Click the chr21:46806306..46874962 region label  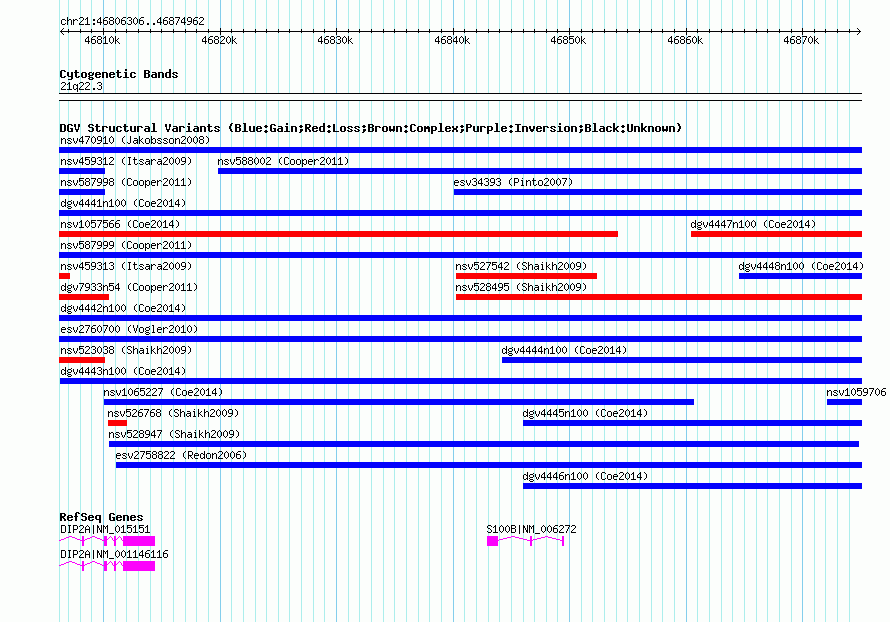[132, 21]
